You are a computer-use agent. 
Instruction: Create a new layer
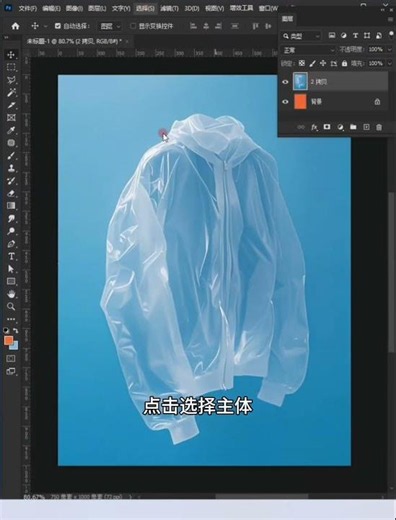[x=366, y=127]
